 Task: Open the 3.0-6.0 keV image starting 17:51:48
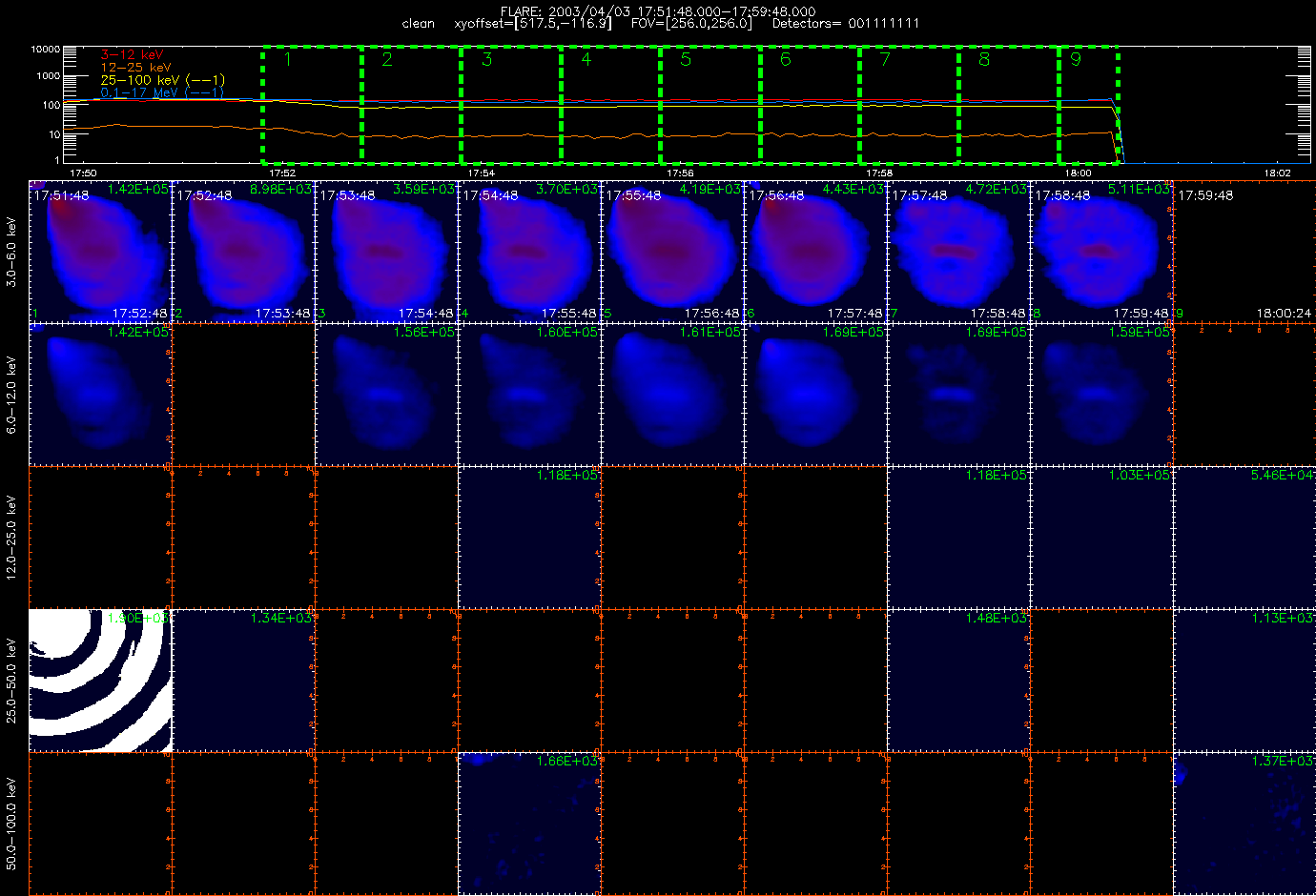pyautogui.click(x=100, y=252)
